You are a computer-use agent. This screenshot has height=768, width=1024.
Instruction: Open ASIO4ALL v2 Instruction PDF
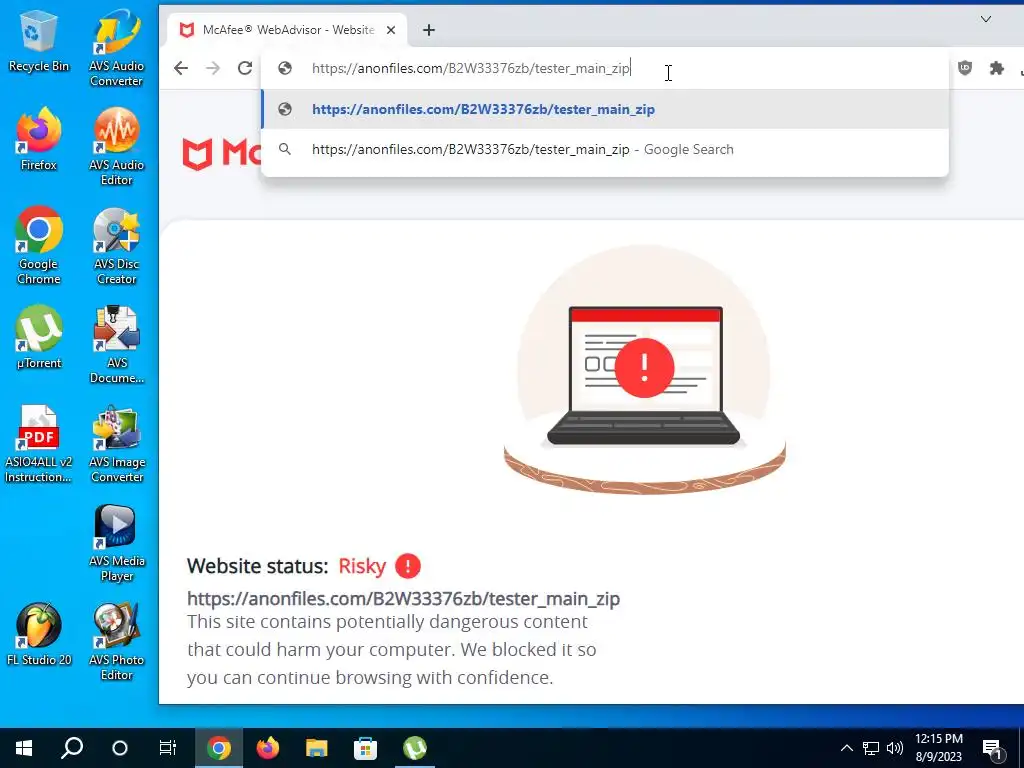click(39, 444)
